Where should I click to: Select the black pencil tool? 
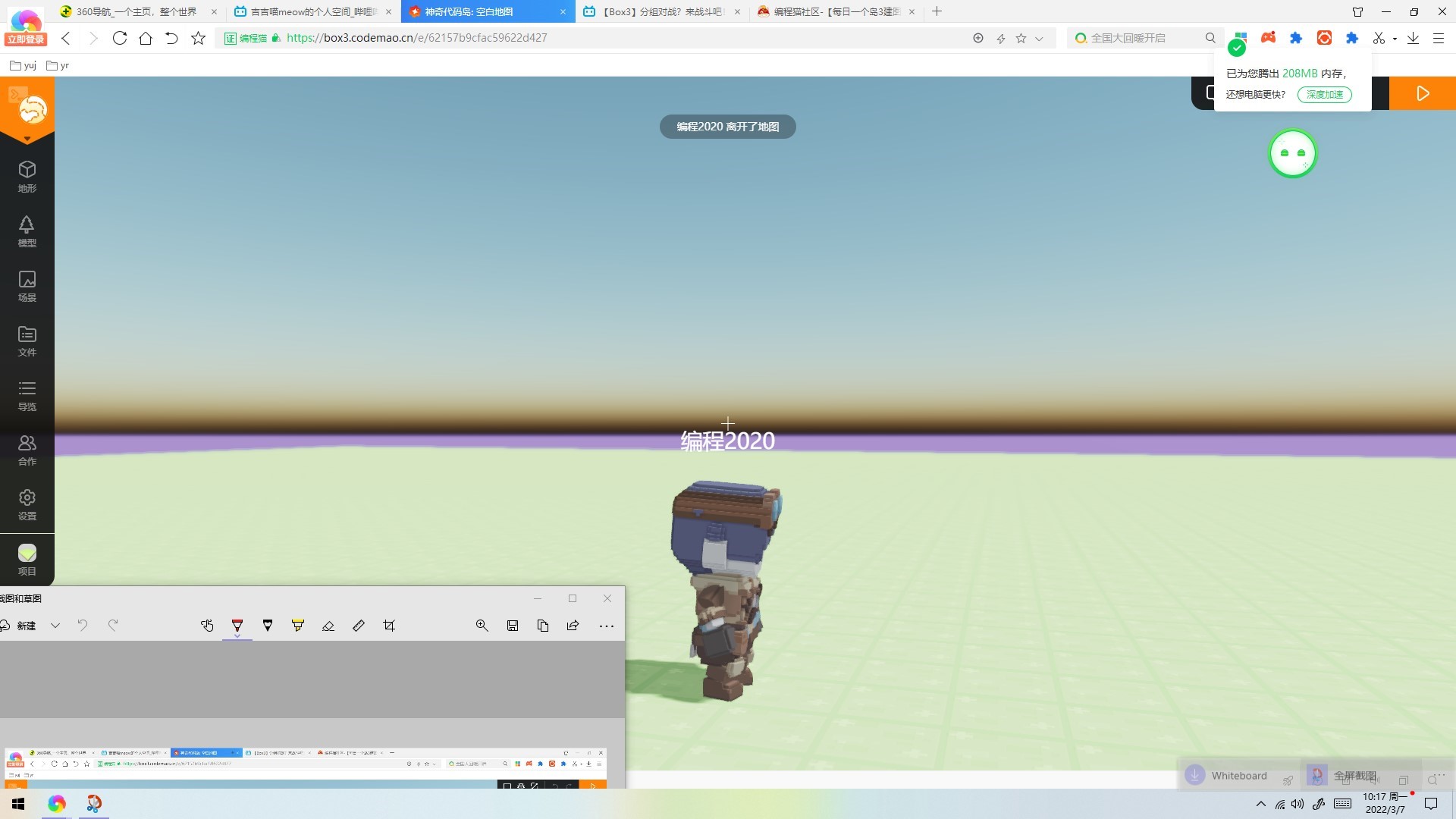click(x=268, y=626)
